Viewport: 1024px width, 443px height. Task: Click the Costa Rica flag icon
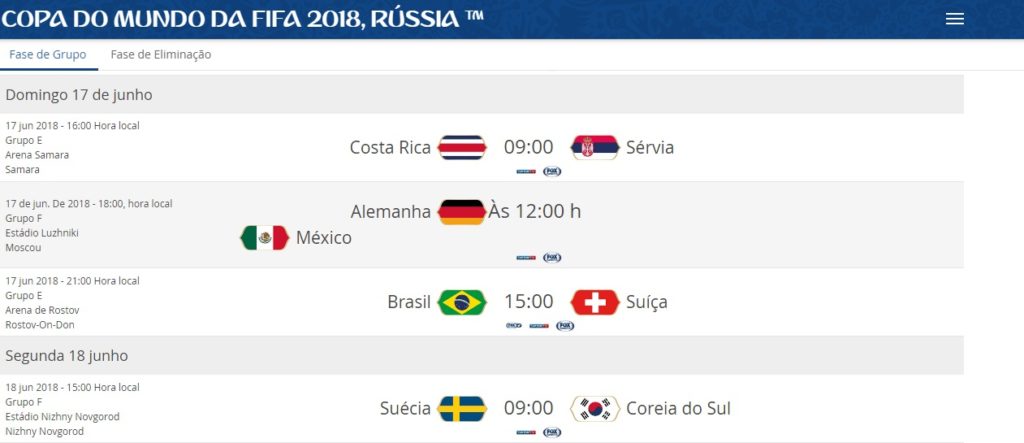click(x=462, y=148)
